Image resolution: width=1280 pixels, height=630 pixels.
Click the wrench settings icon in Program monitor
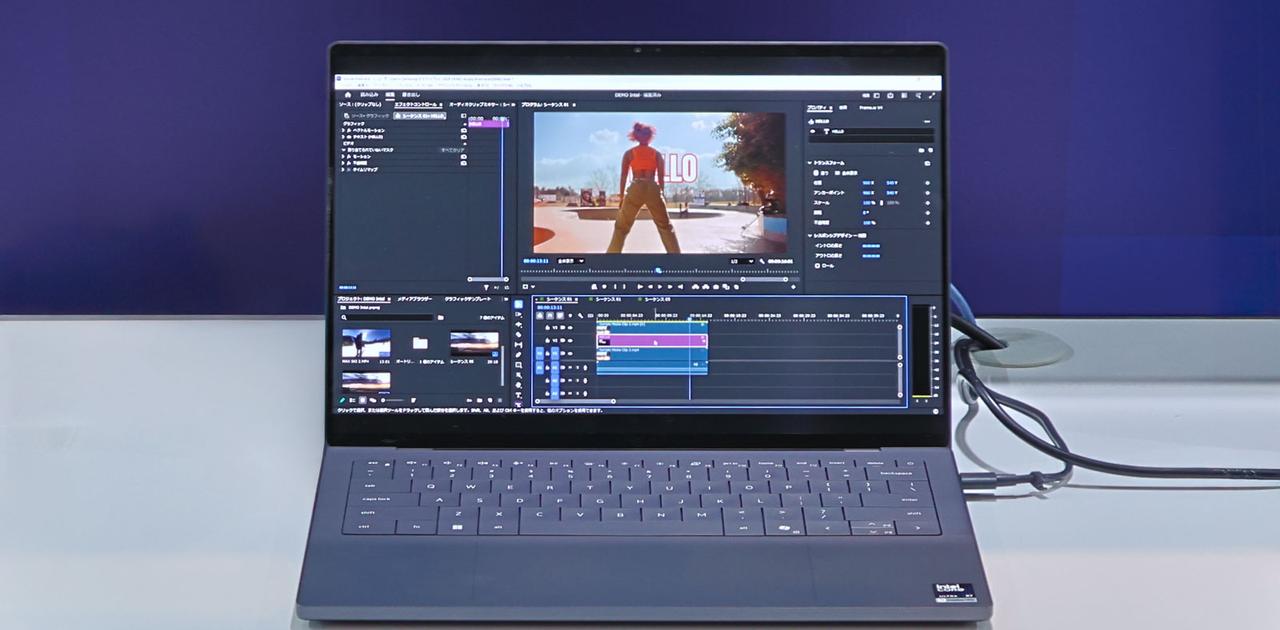[762, 261]
